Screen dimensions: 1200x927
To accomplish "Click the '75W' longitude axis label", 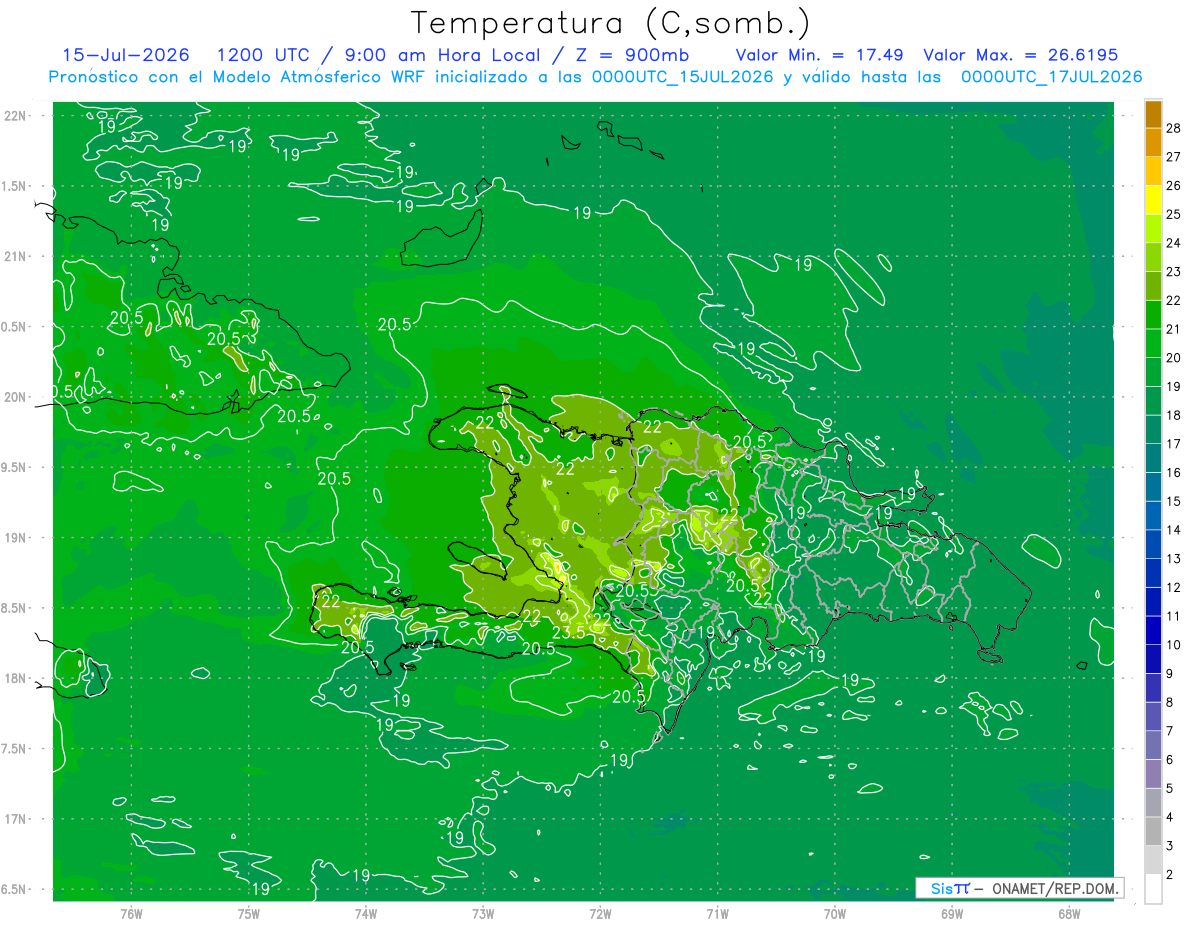I will (249, 913).
